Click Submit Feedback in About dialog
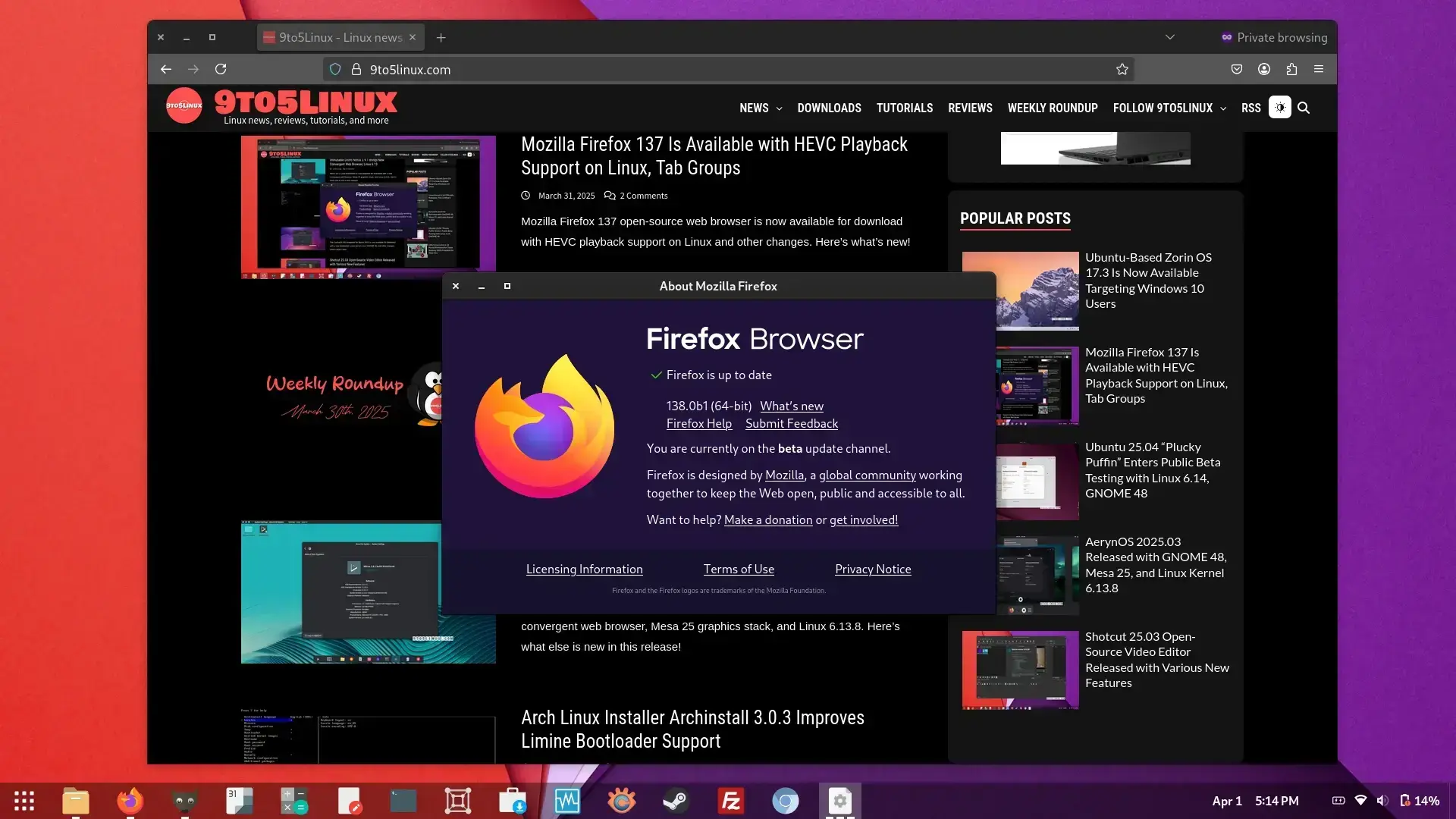Screen dimensions: 1456x819 click(792, 423)
